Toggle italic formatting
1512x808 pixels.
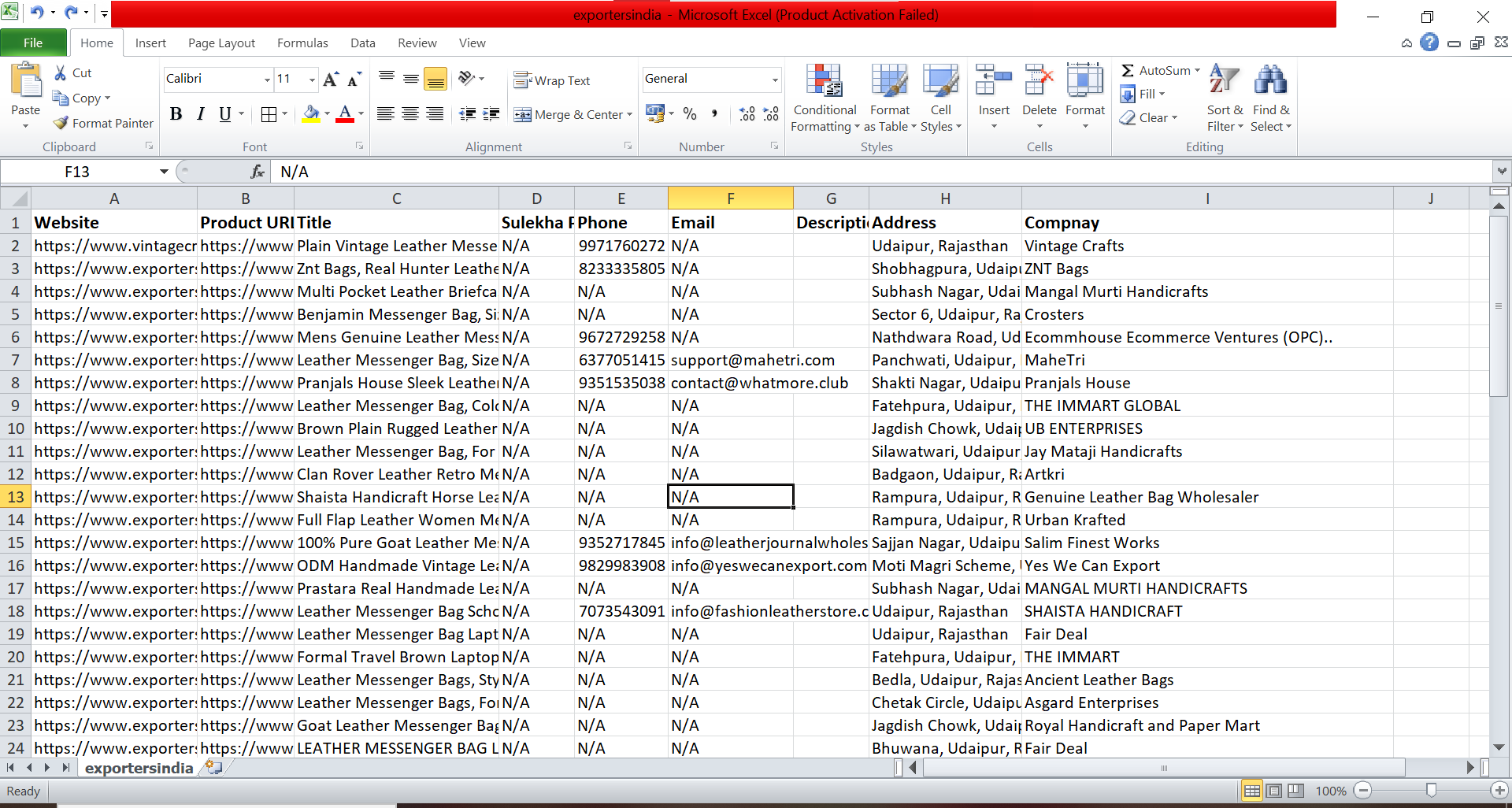pyautogui.click(x=199, y=113)
